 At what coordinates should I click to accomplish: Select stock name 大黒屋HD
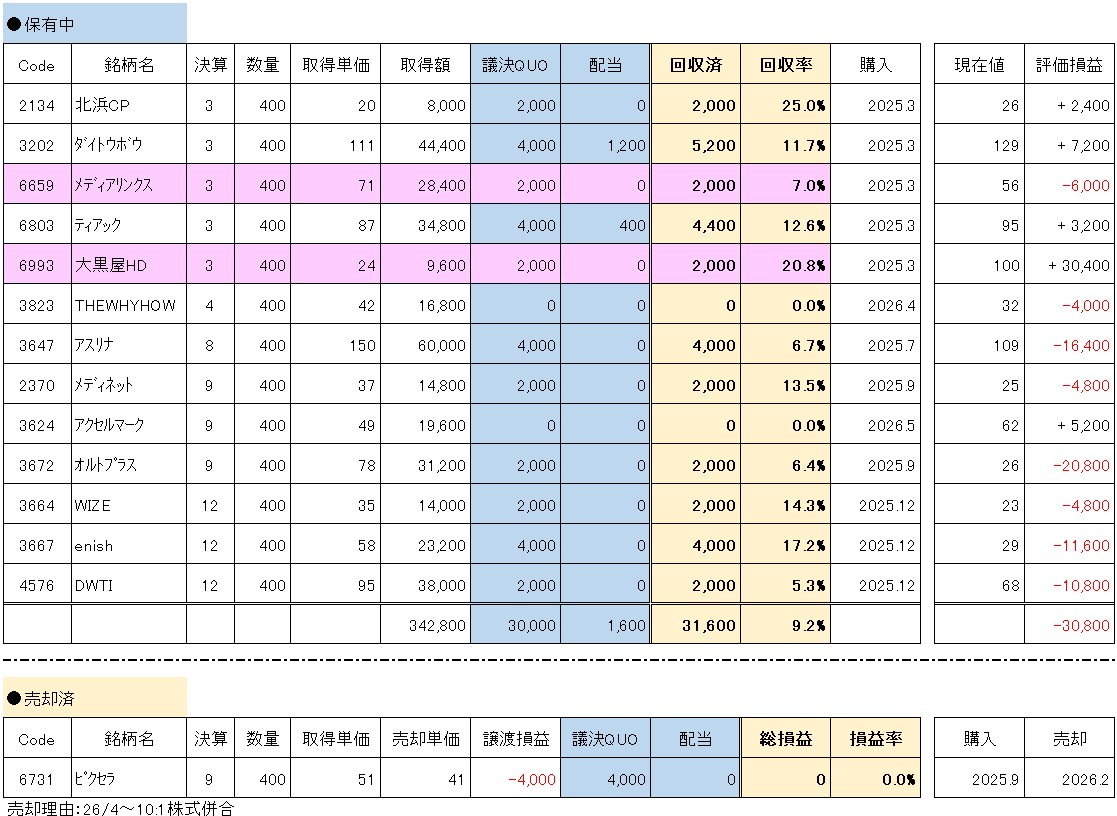click(x=110, y=265)
